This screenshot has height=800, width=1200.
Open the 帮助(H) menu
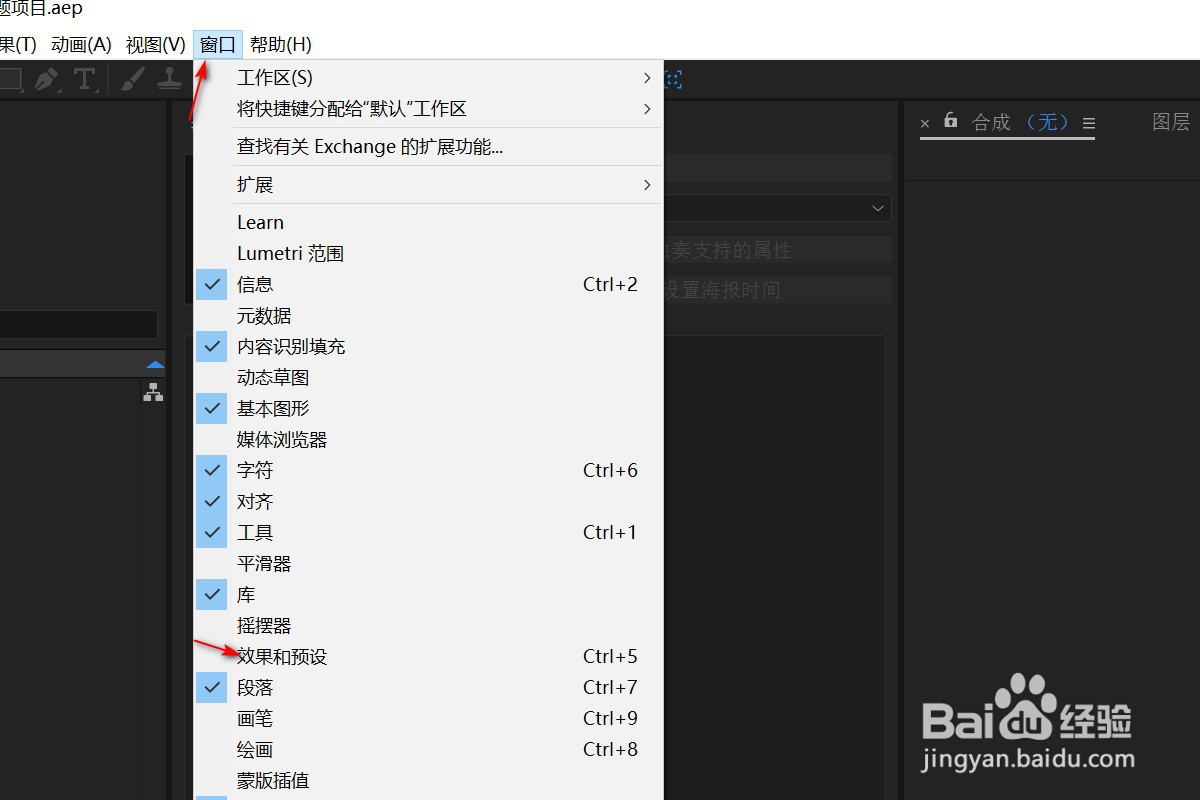coord(281,44)
